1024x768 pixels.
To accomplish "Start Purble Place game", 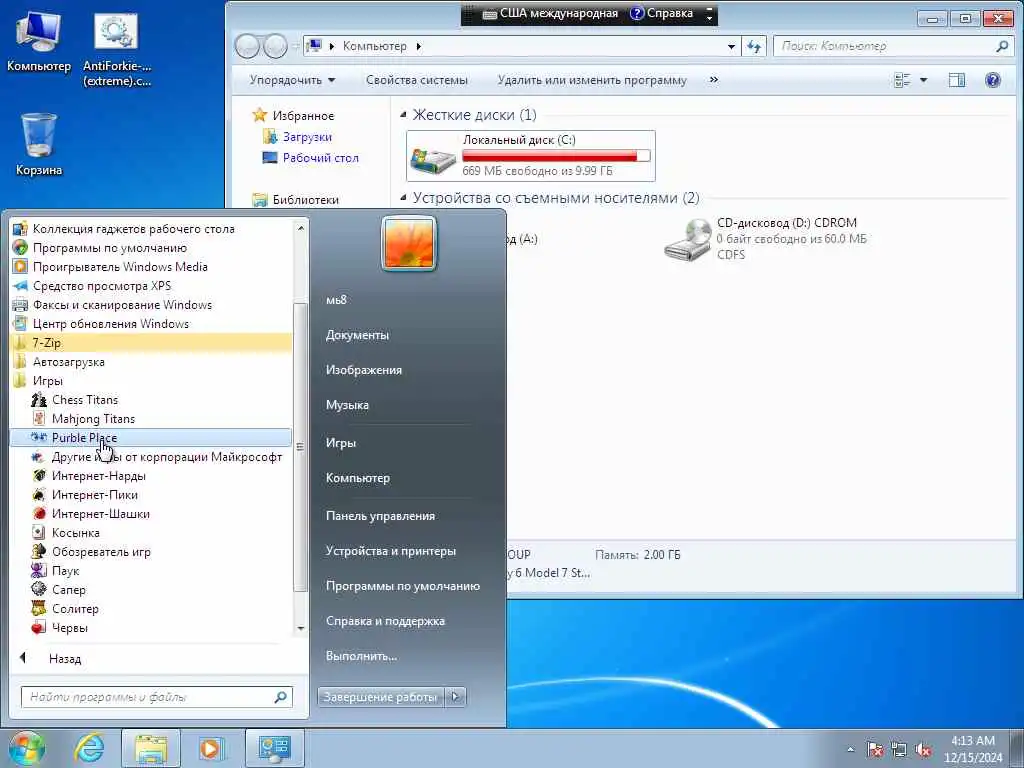I will (151, 438).
